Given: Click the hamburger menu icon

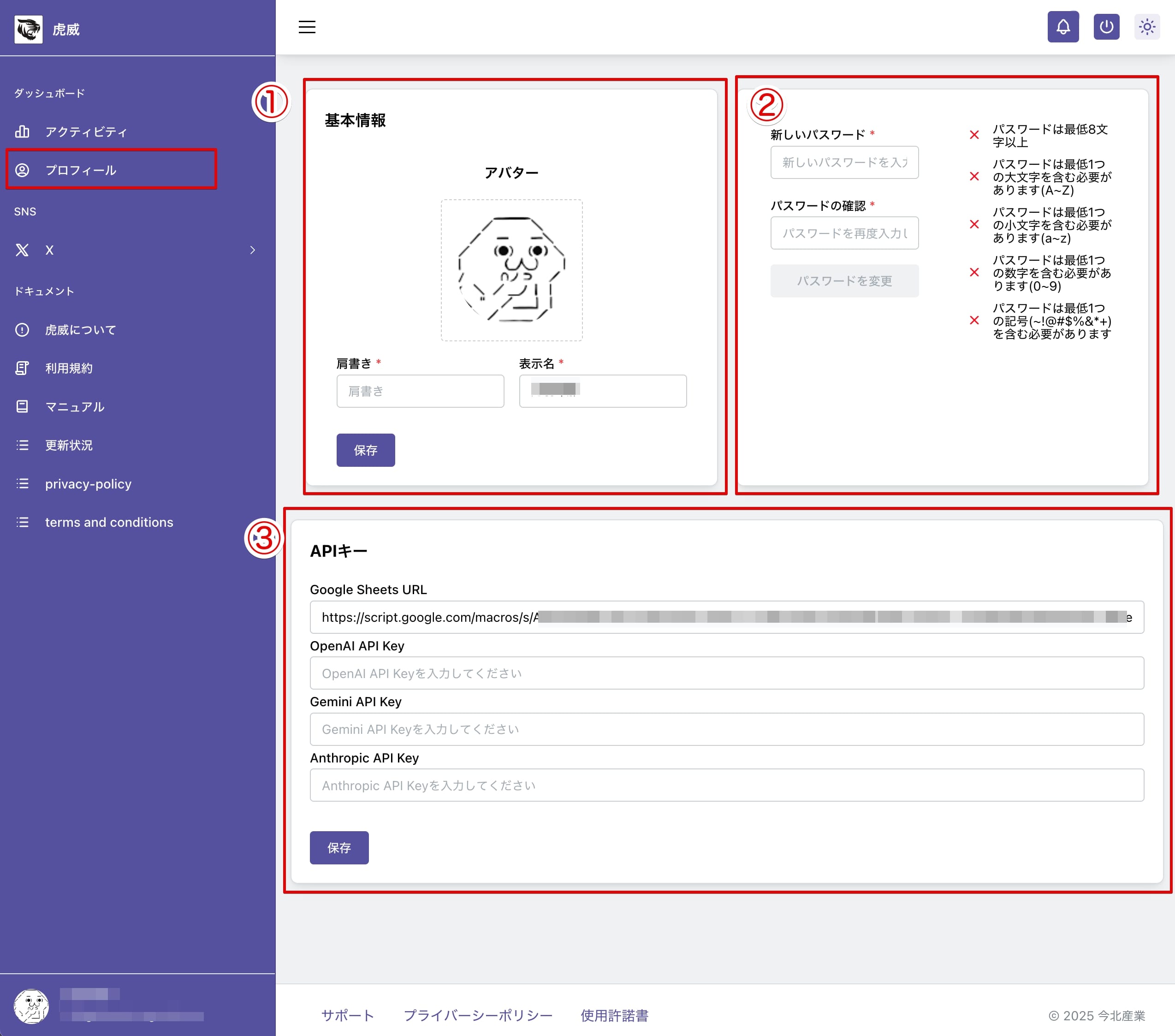Looking at the screenshot, I should [306, 27].
